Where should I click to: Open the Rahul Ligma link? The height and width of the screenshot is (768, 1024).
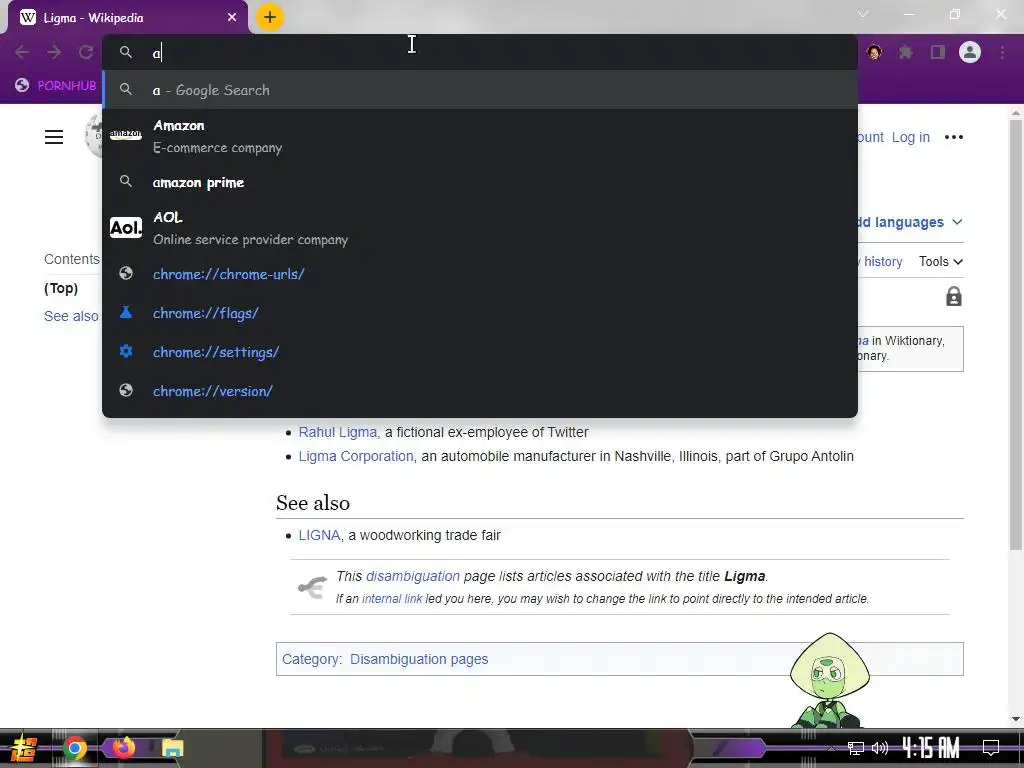pos(338,432)
